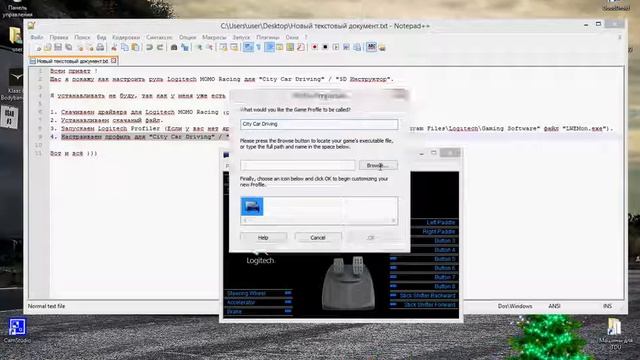The image size is (640, 360).
Task: Toggle the Show All Characters icon
Action: tap(259, 48)
